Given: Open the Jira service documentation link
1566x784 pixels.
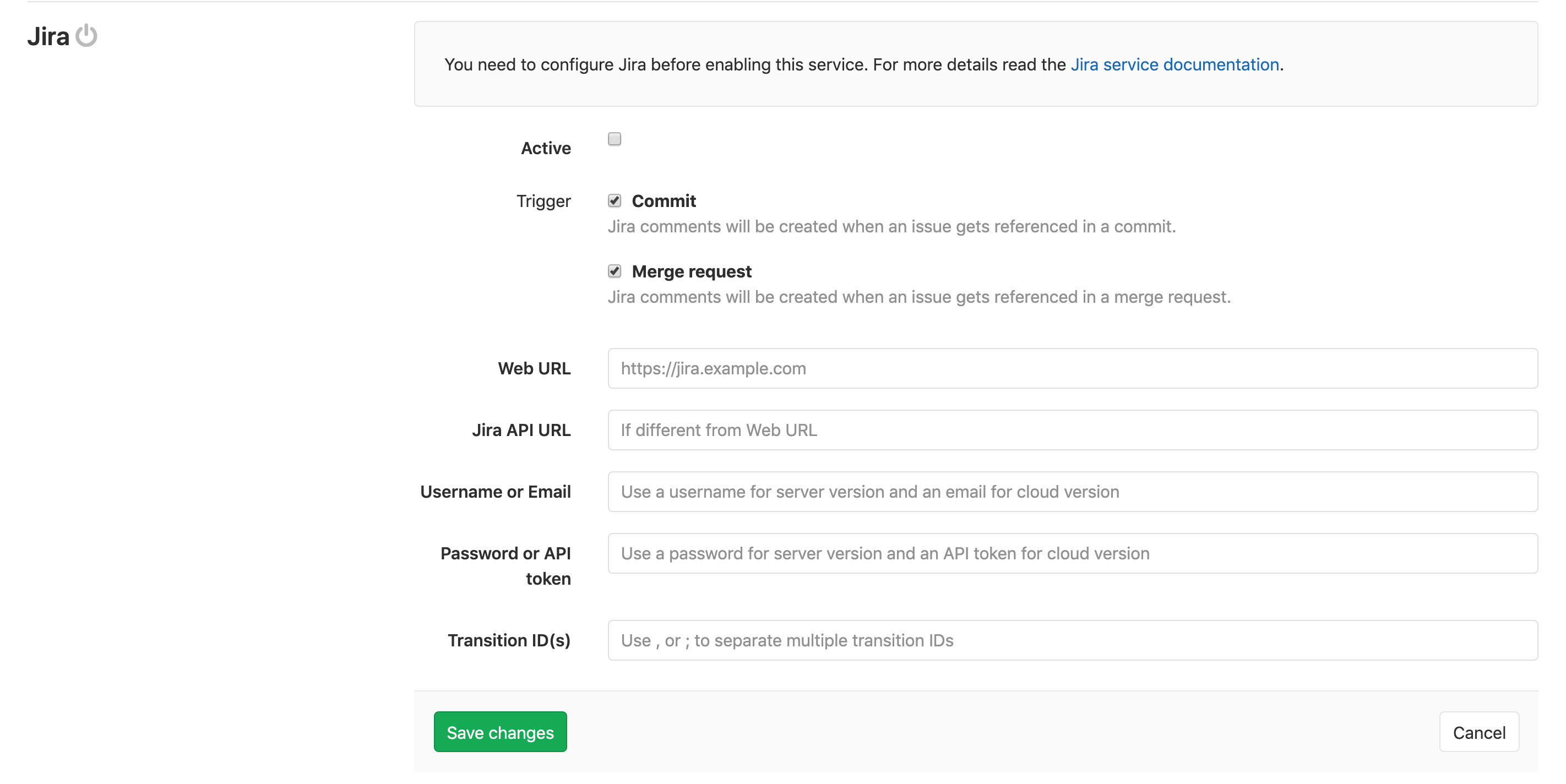Looking at the screenshot, I should [1174, 64].
